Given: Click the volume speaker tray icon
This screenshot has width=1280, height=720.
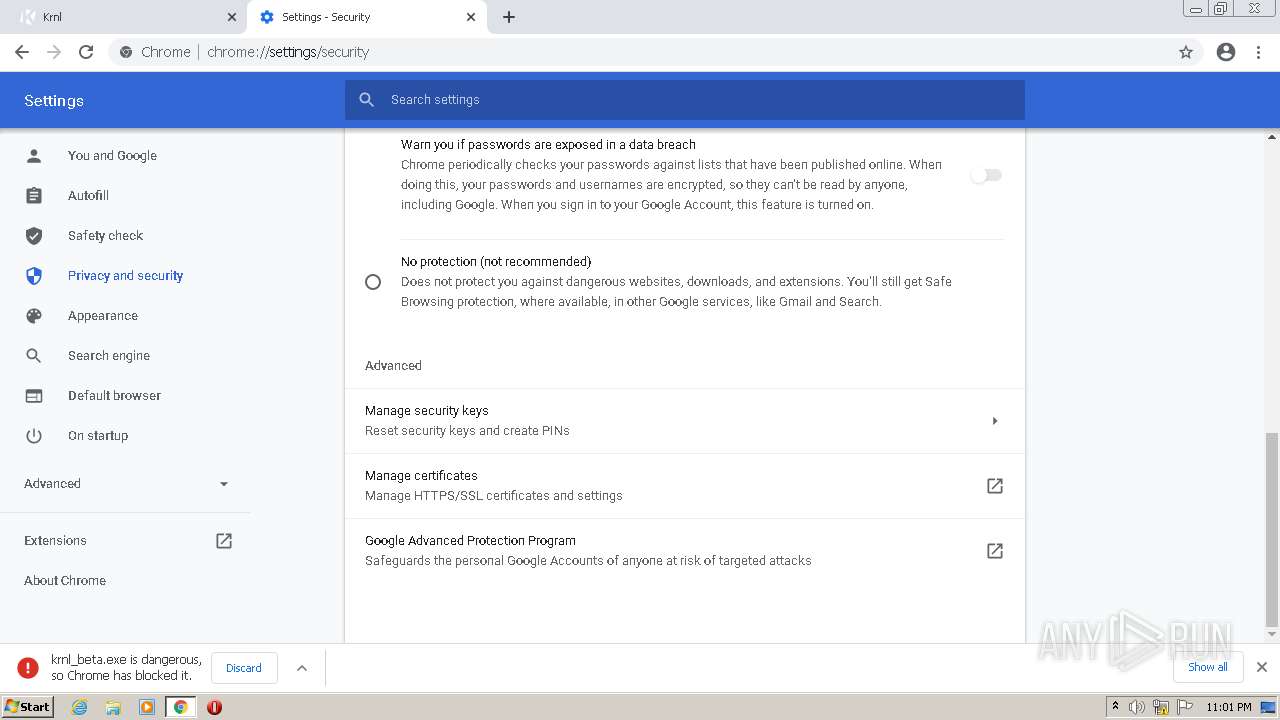Looking at the screenshot, I should pyautogui.click(x=1137, y=707).
